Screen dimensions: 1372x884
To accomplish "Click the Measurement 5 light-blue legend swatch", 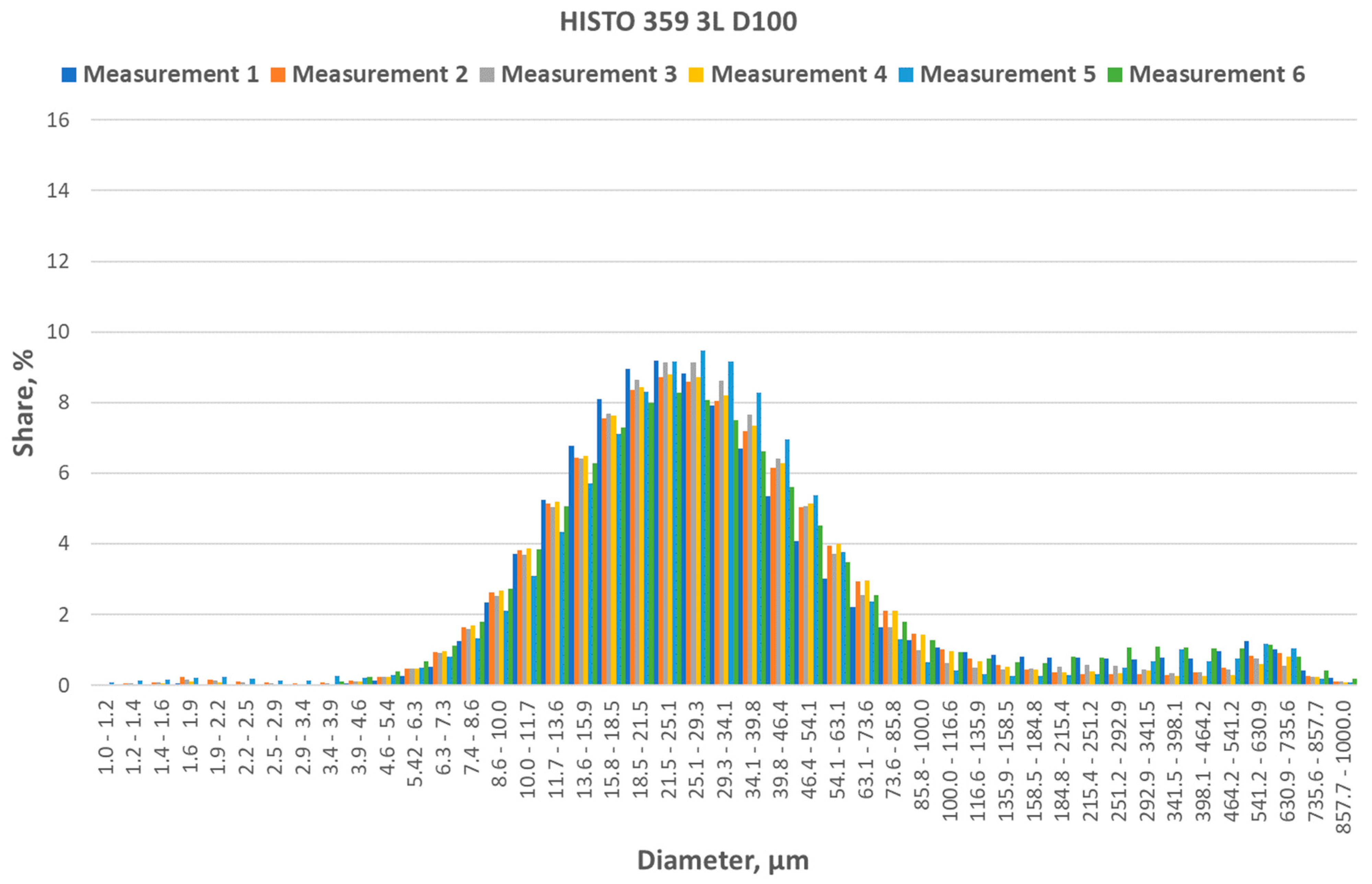I will (906, 74).
